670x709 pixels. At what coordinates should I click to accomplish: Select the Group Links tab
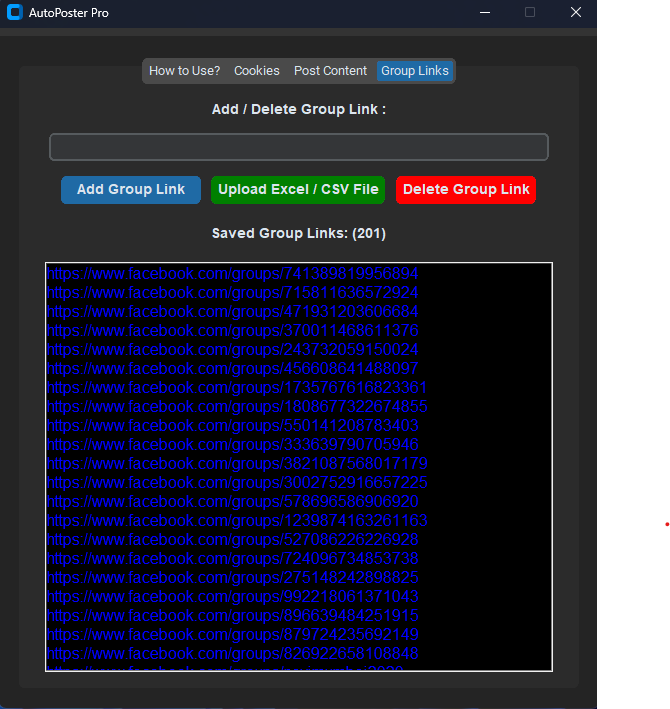415,71
